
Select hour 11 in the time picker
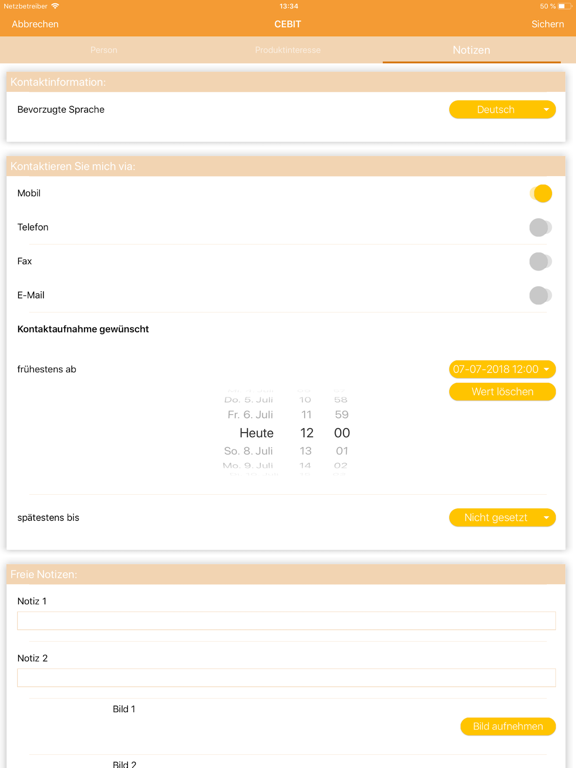pos(306,415)
